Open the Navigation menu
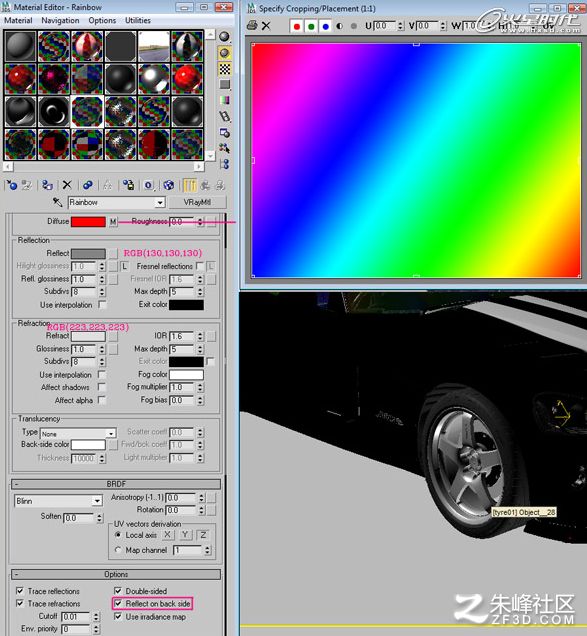The image size is (587, 636). pyautogui.click(x=60, y=20)
